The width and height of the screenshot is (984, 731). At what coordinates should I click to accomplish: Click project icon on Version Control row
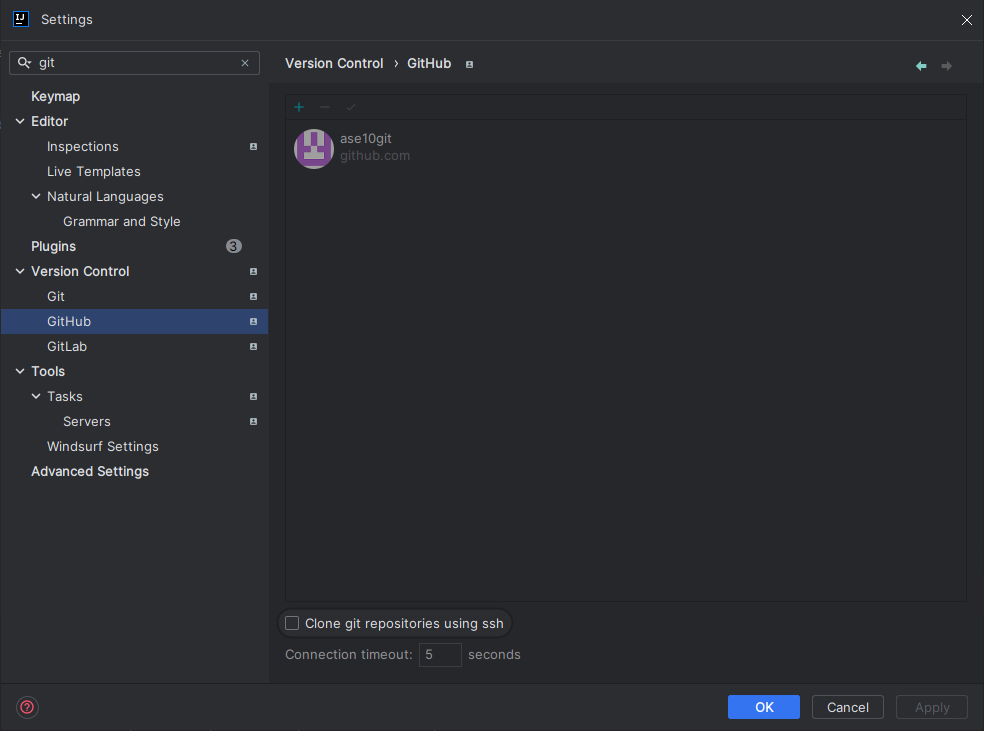tap(254, 272)
